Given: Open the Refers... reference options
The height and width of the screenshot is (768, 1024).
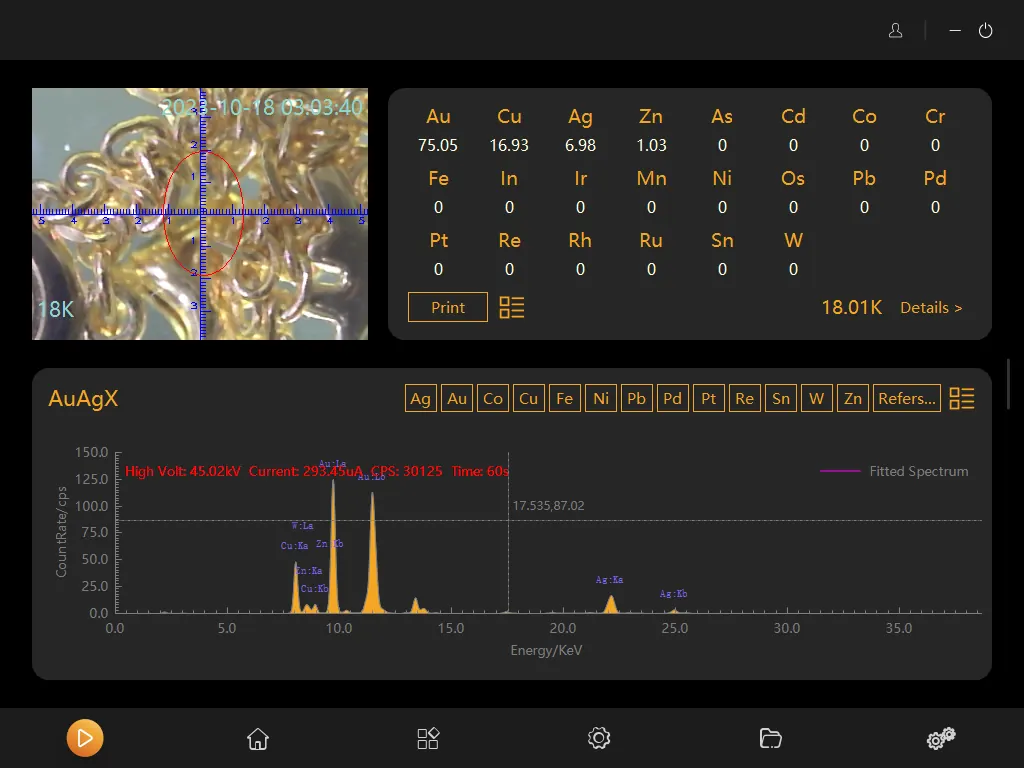Looking at the screenshot, I should click(x=907, y=399).
